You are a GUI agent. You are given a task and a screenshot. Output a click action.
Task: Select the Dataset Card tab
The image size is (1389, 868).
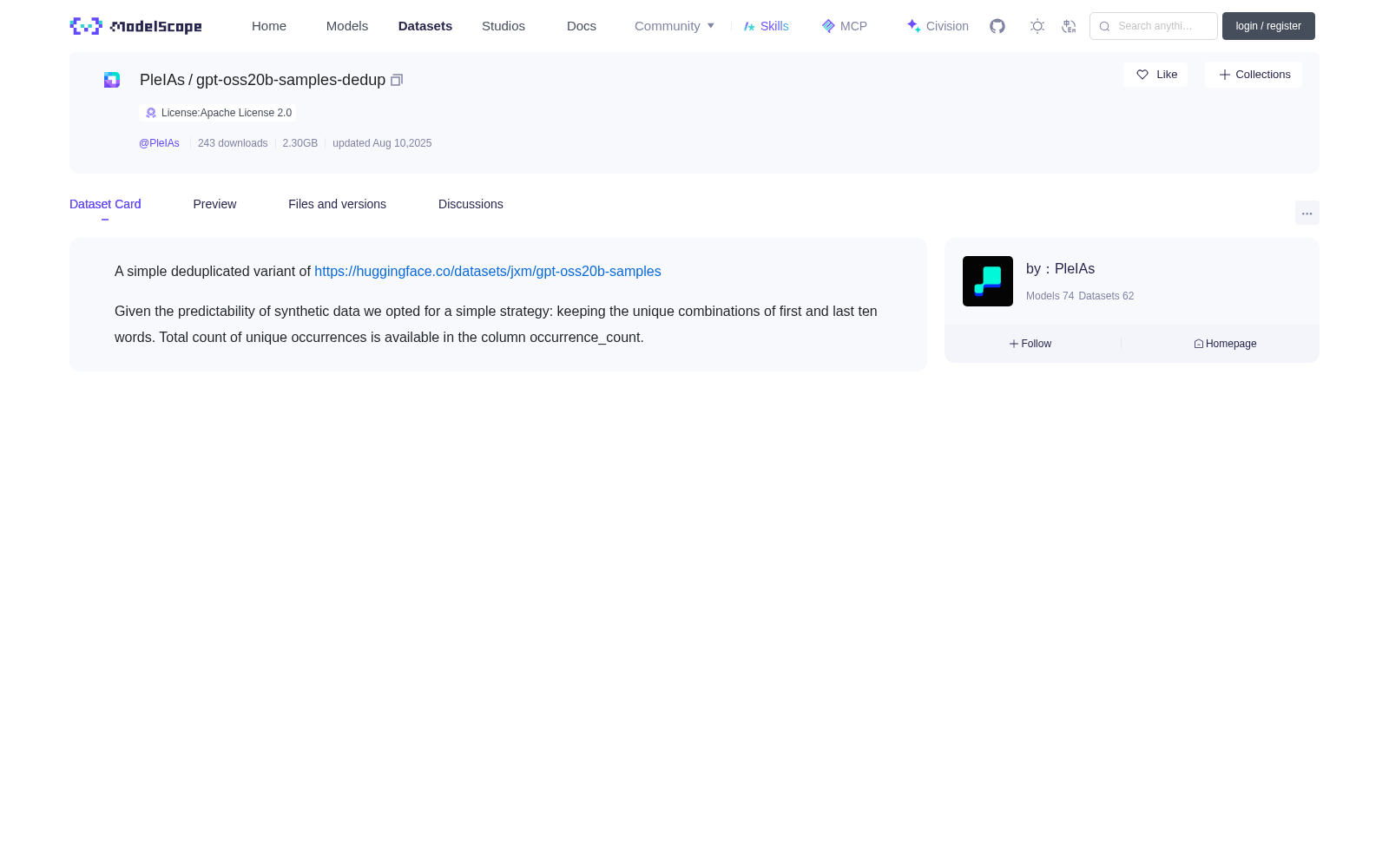point(105,204)
